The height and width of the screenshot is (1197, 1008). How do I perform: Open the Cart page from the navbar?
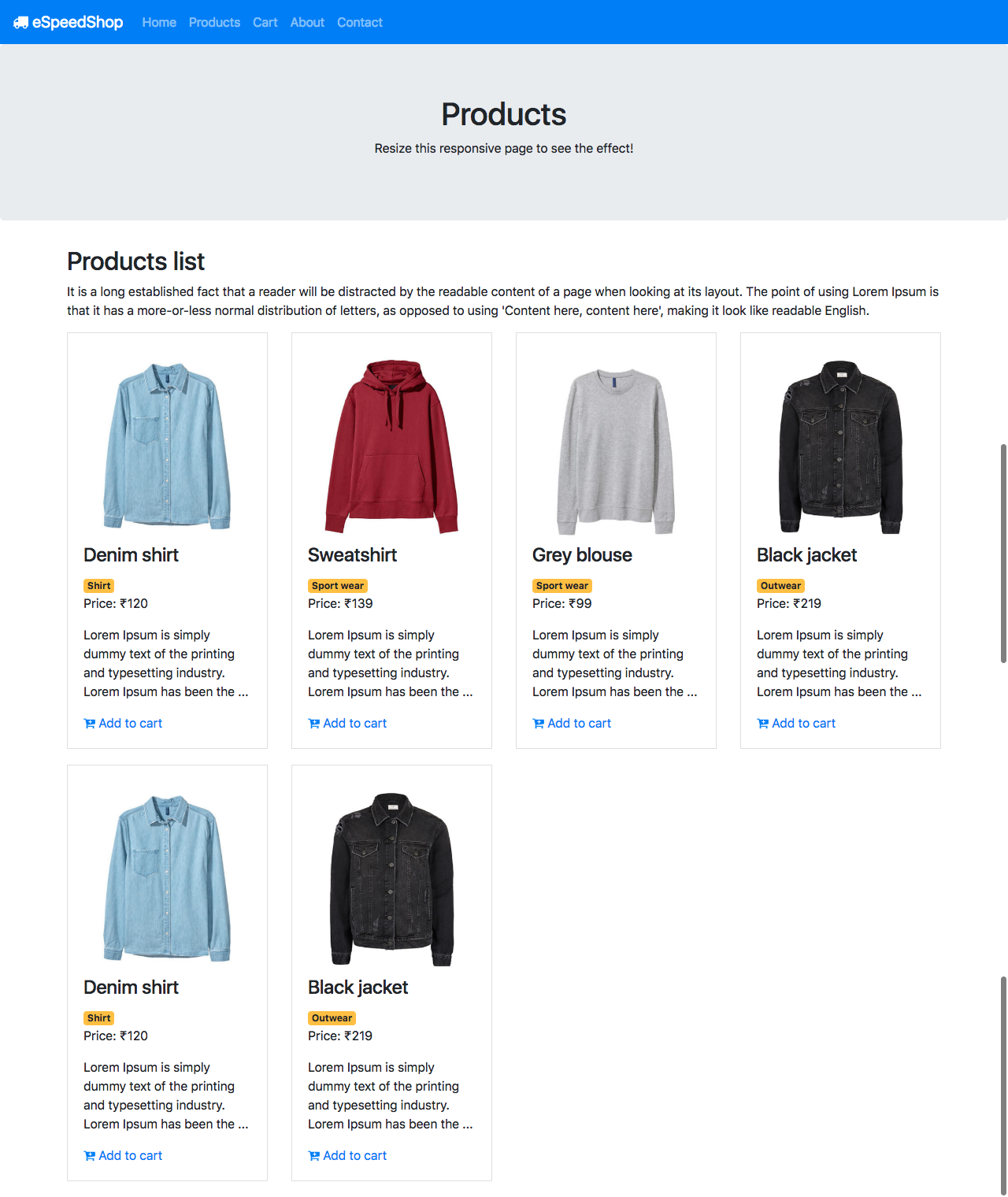[x=265, y=22]
